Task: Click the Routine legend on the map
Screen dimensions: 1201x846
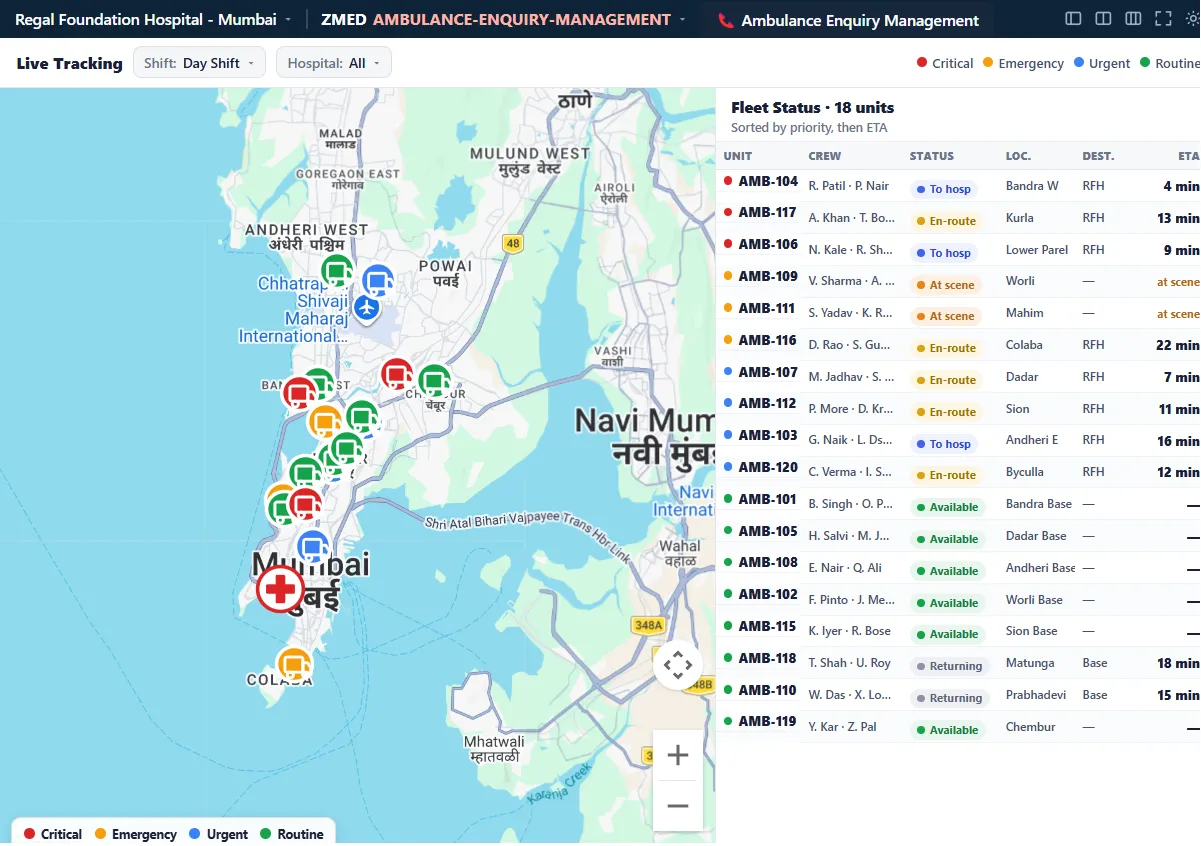Action: [291, 834]
